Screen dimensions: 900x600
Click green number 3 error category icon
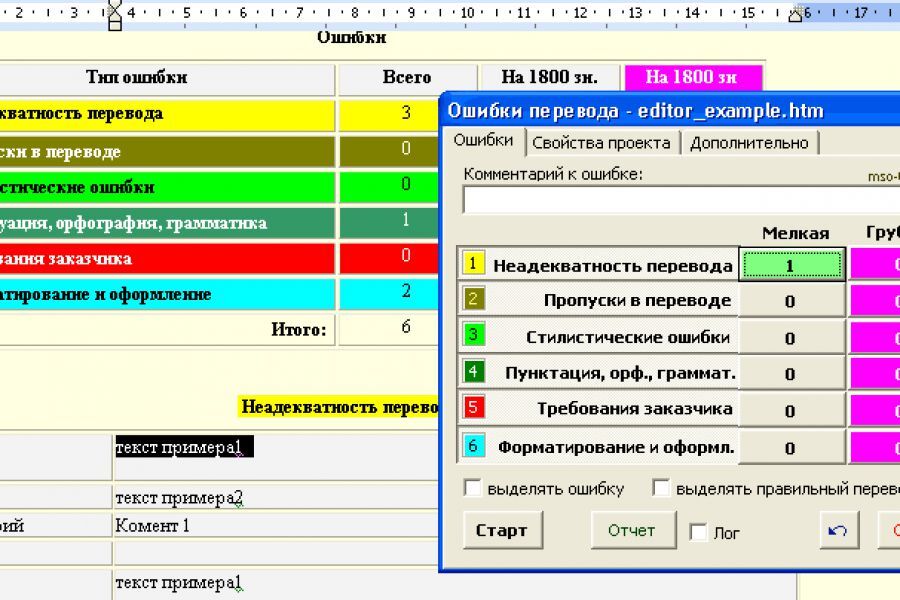(x=473, y=335)
